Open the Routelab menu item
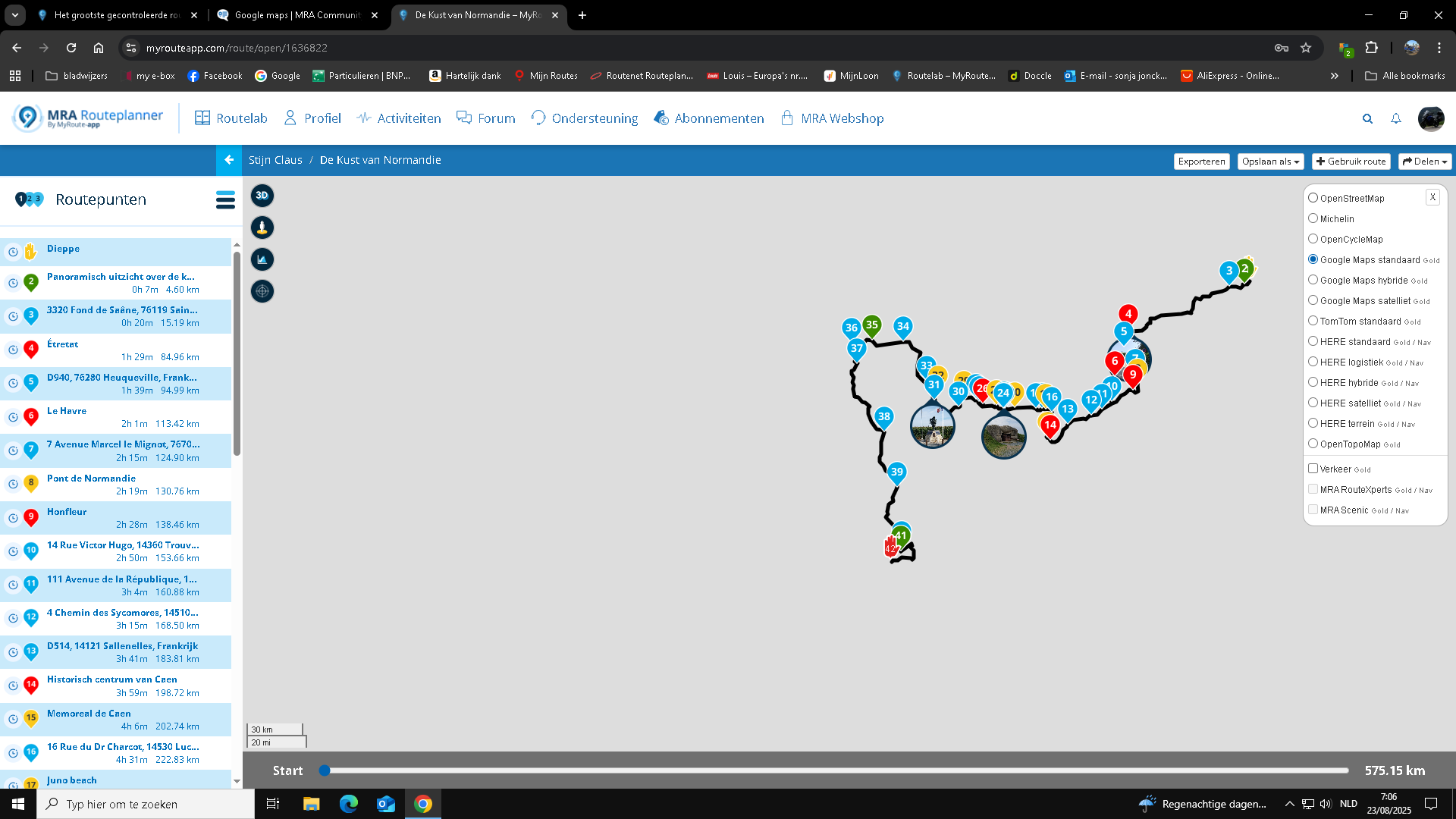 (x=231, y=118)
